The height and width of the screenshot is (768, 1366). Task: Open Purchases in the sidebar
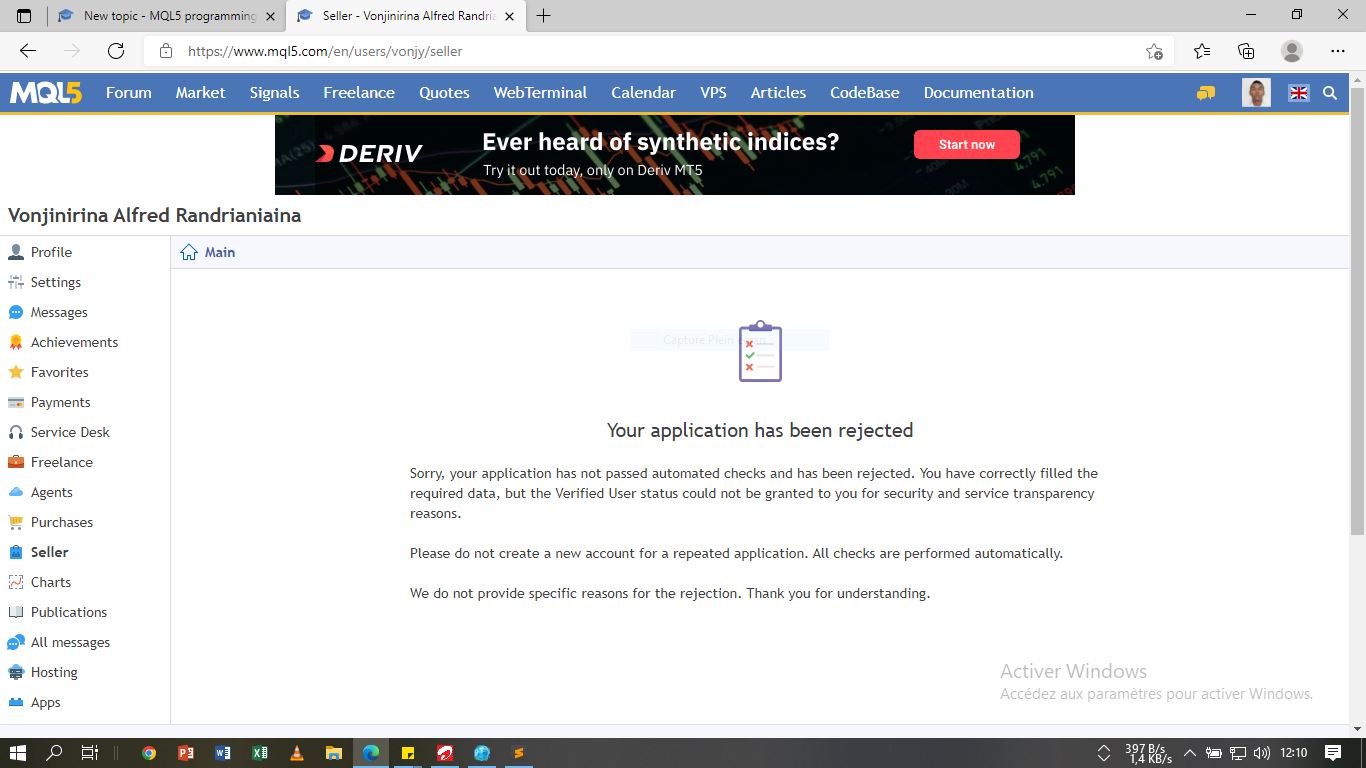pos(50,522)
